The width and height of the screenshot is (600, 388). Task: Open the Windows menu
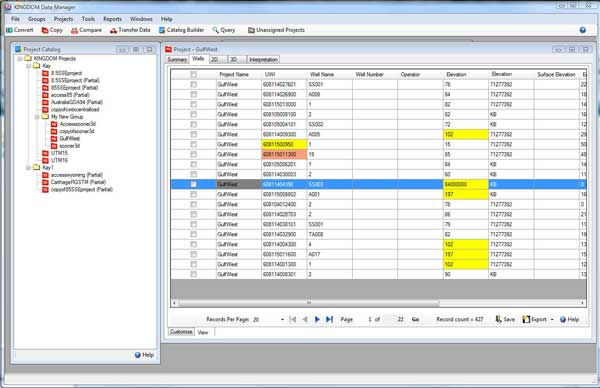(141, 19)
